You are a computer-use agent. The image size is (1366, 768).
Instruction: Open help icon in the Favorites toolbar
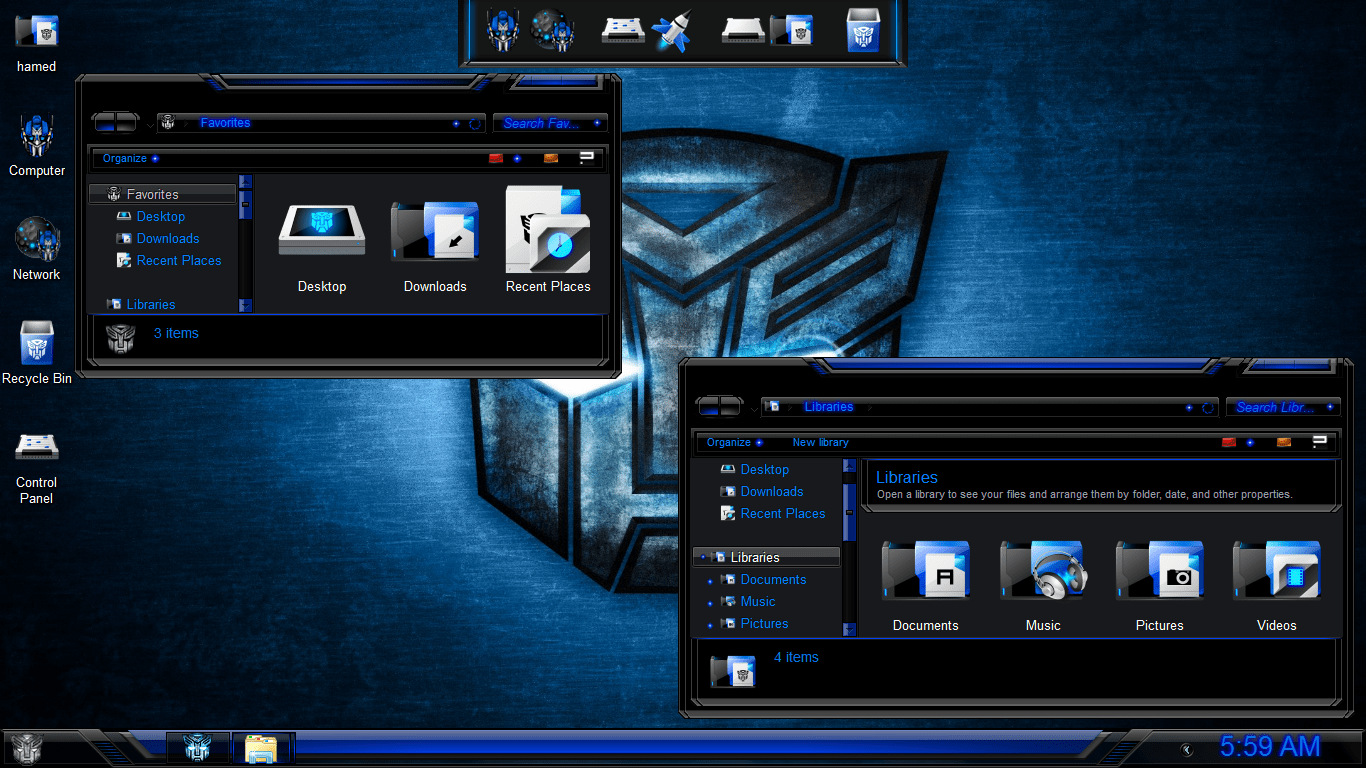587,158
